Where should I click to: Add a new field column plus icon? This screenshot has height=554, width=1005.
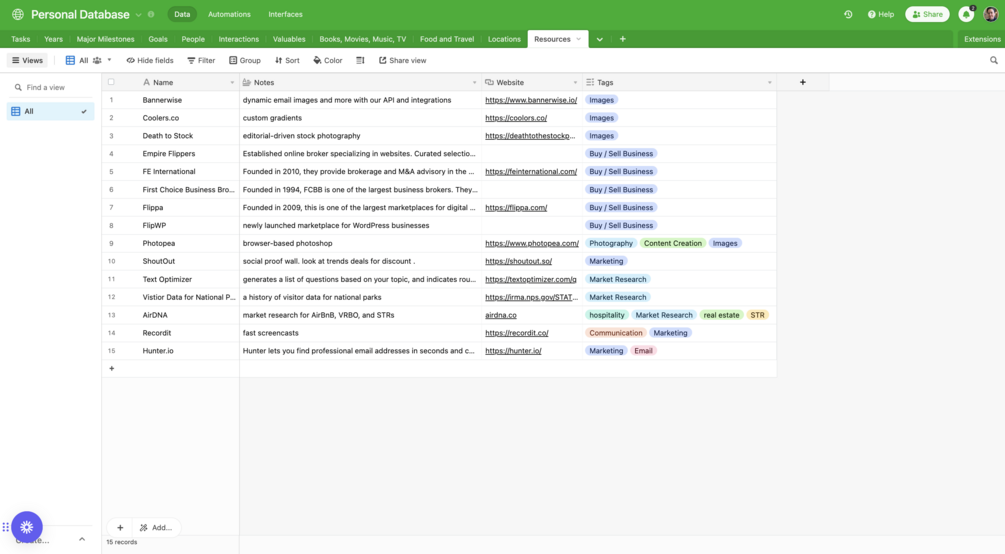pos(802,82)
